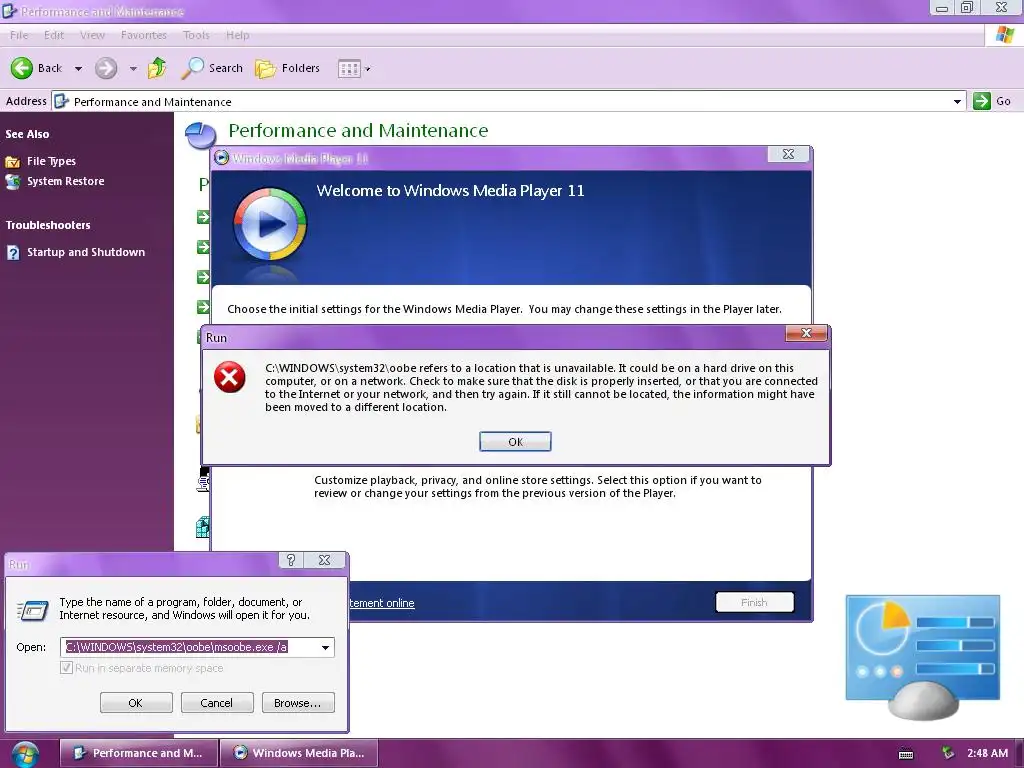The height and width of the screenshot is (768, 1024).
Task: Click the Run dialog Open text box
Action: tap(188, 647)
